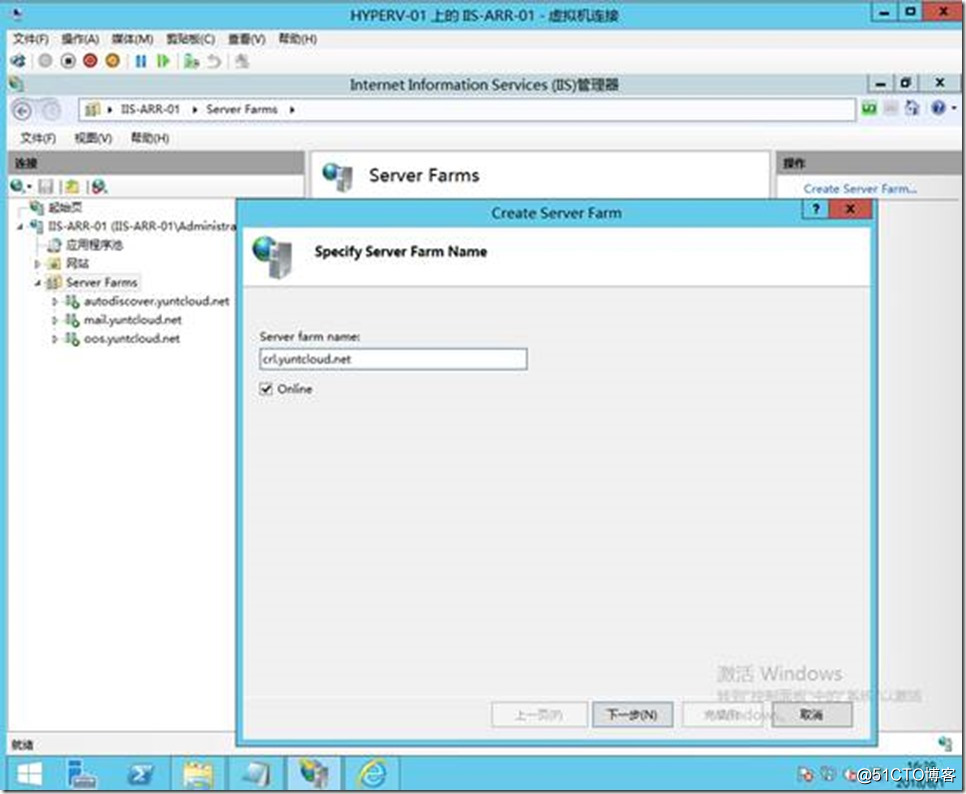Select autodiscover.yuntcloud.net in the tree

pyautogui.click(x=156, y=301)
